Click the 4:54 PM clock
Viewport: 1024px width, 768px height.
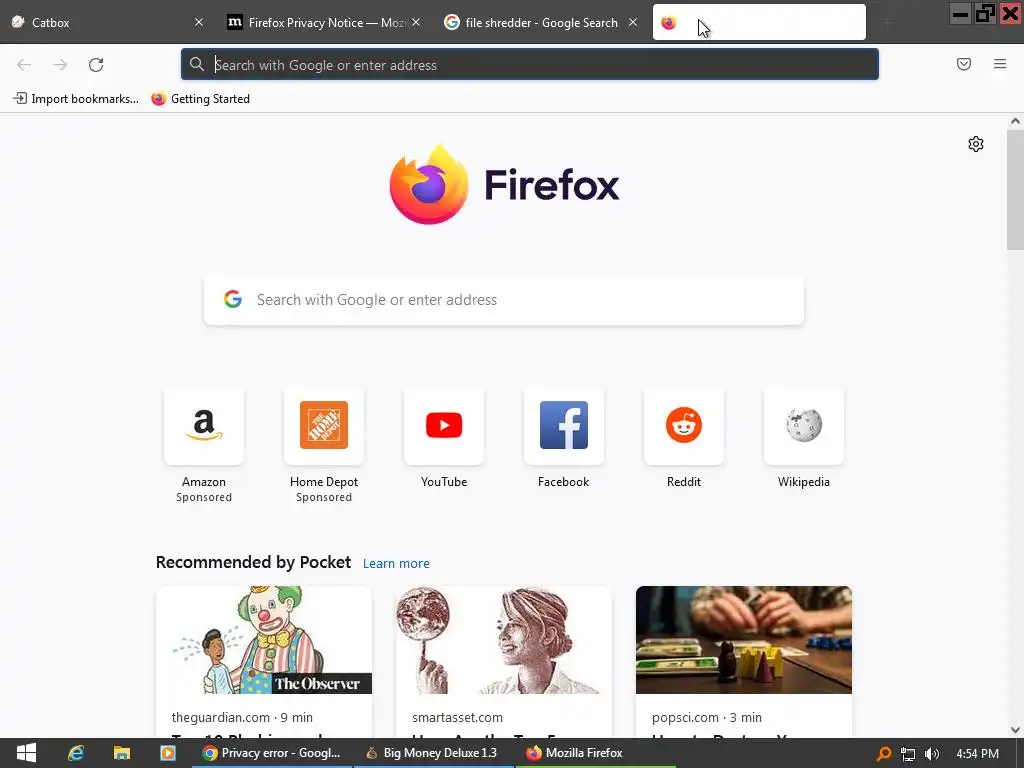pyautogui.click(x=977, y=754)
